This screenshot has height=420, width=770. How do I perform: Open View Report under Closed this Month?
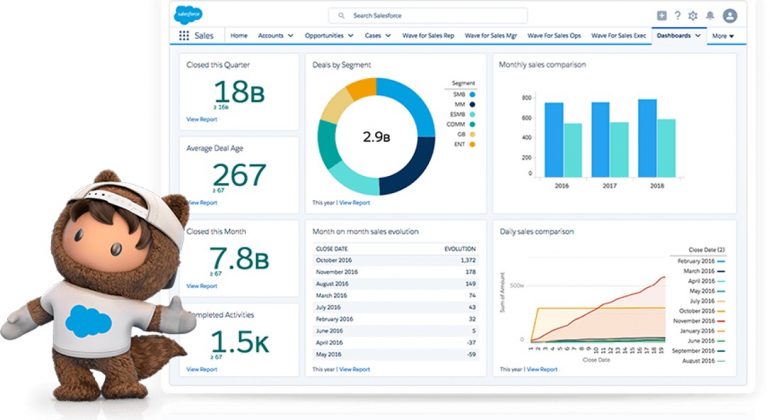201,286
